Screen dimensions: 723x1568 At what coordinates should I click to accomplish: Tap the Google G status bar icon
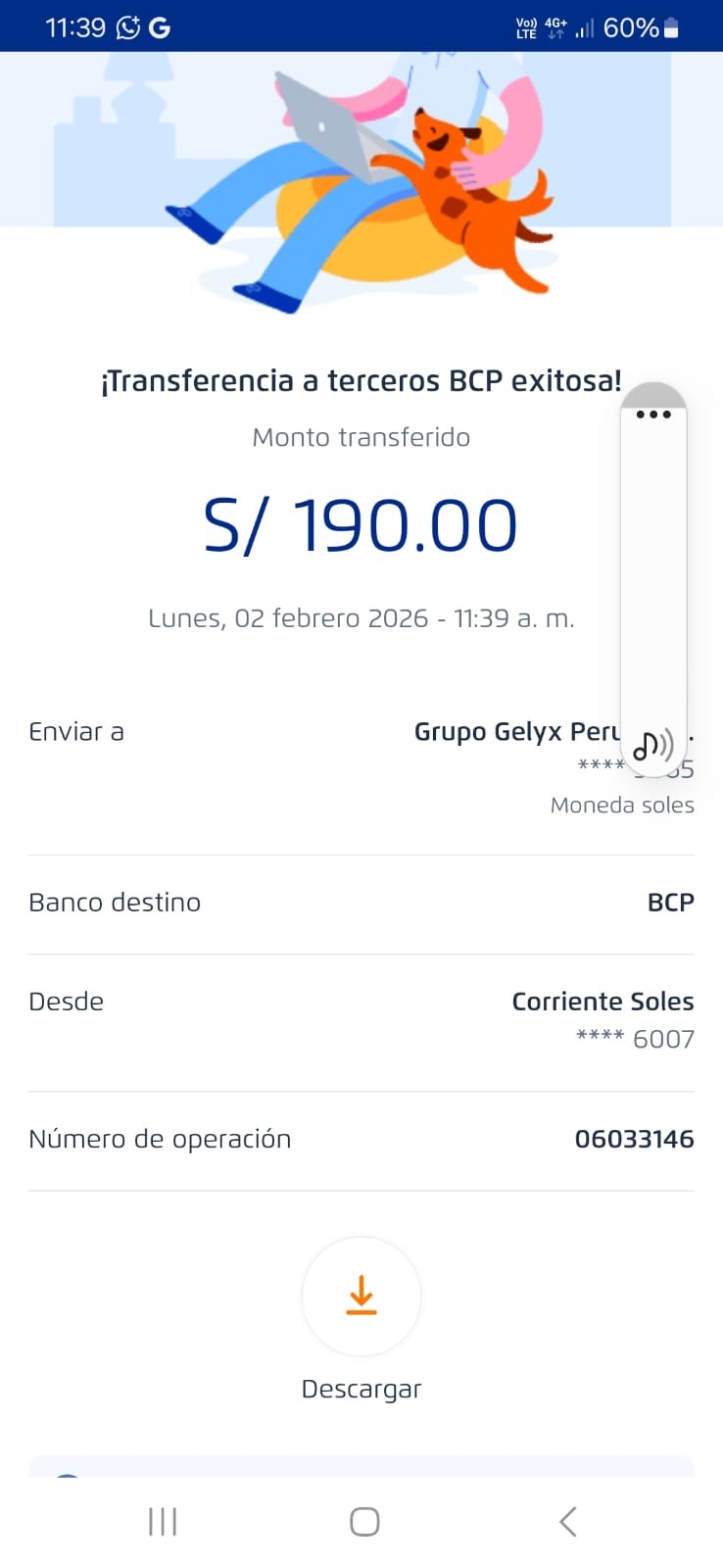click(159, 27)
